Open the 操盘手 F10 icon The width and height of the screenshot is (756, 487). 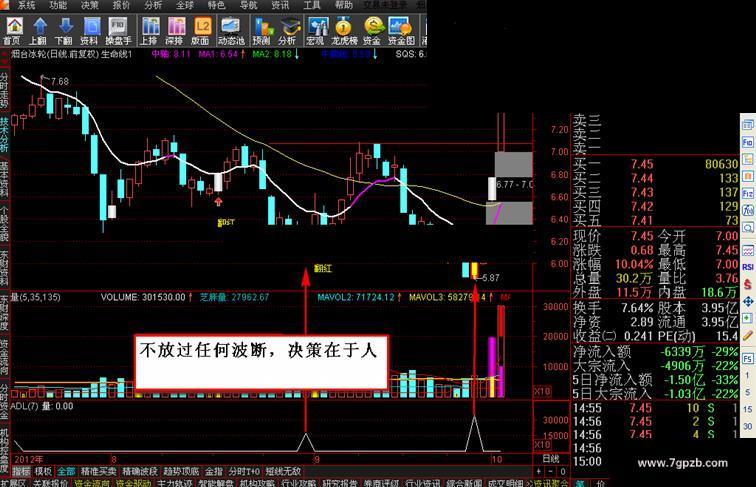(118, 31)
